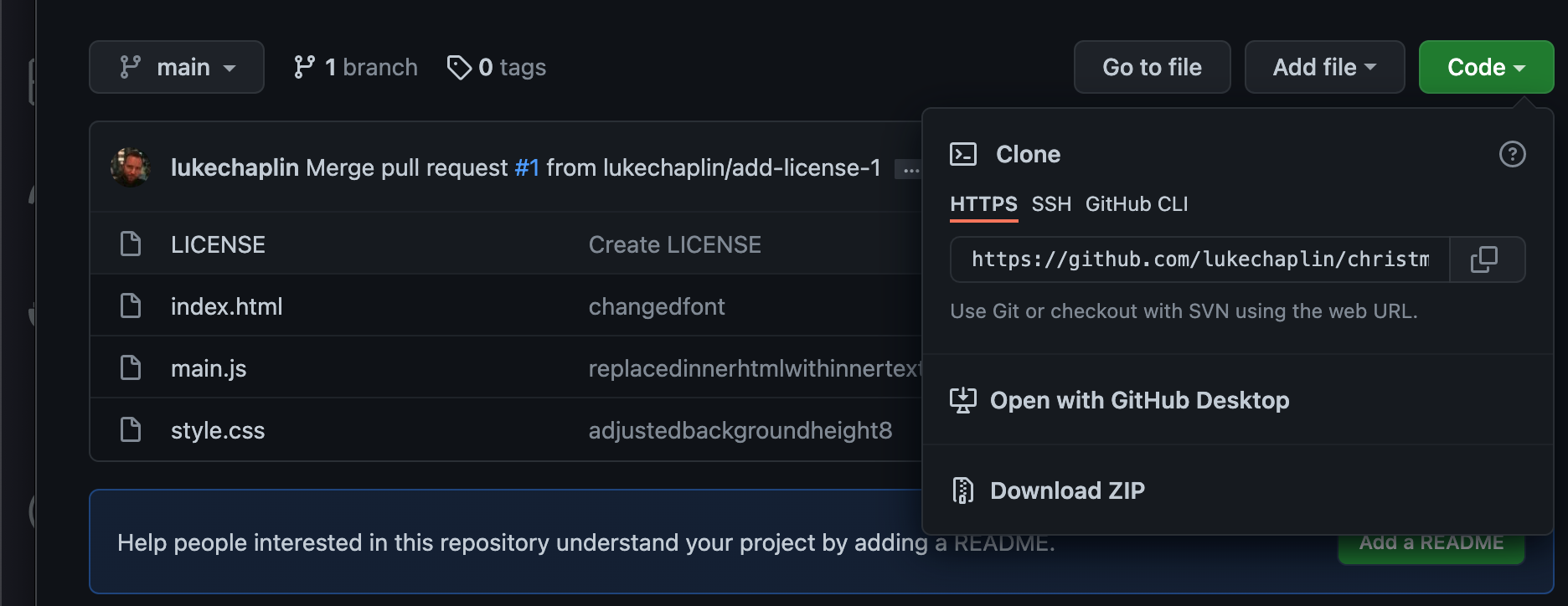Open the main branch dropdown

(177, 67)
